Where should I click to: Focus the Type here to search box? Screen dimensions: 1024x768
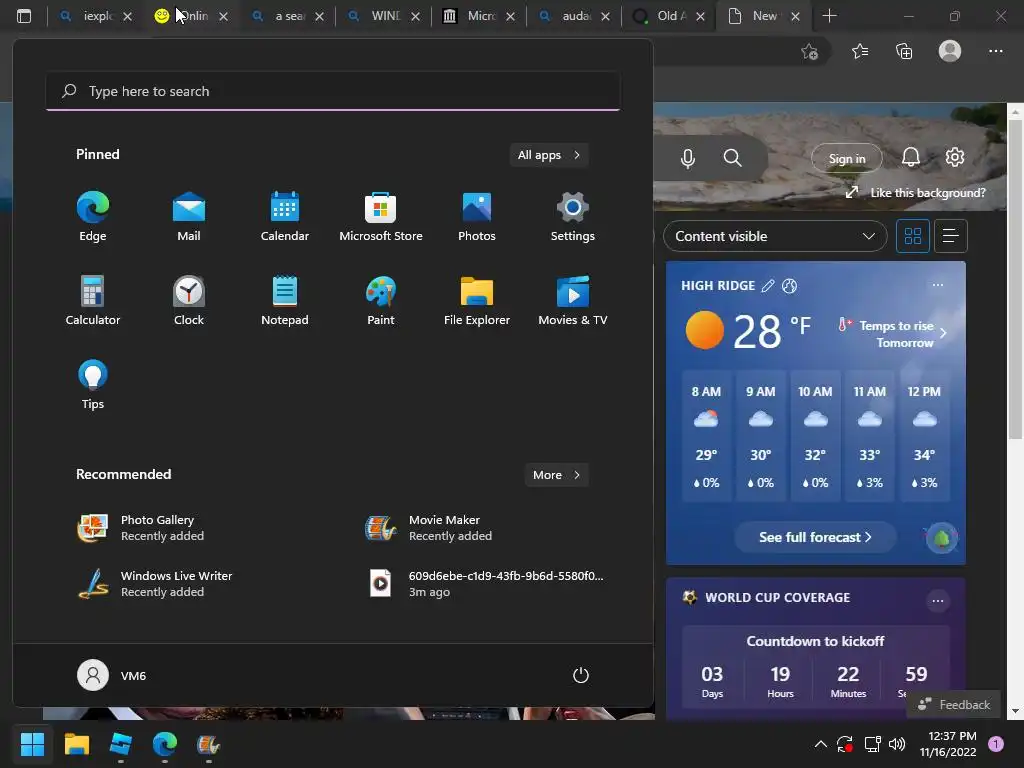[333, 91]
